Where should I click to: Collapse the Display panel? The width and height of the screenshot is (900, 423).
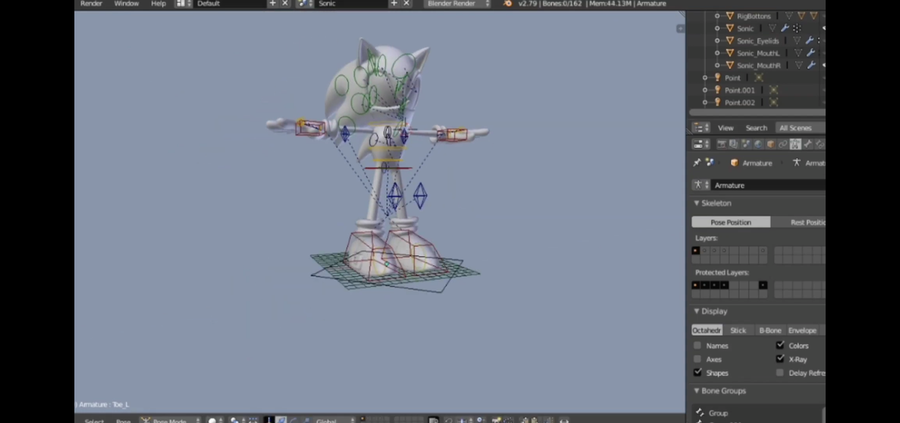click(697, 311)
